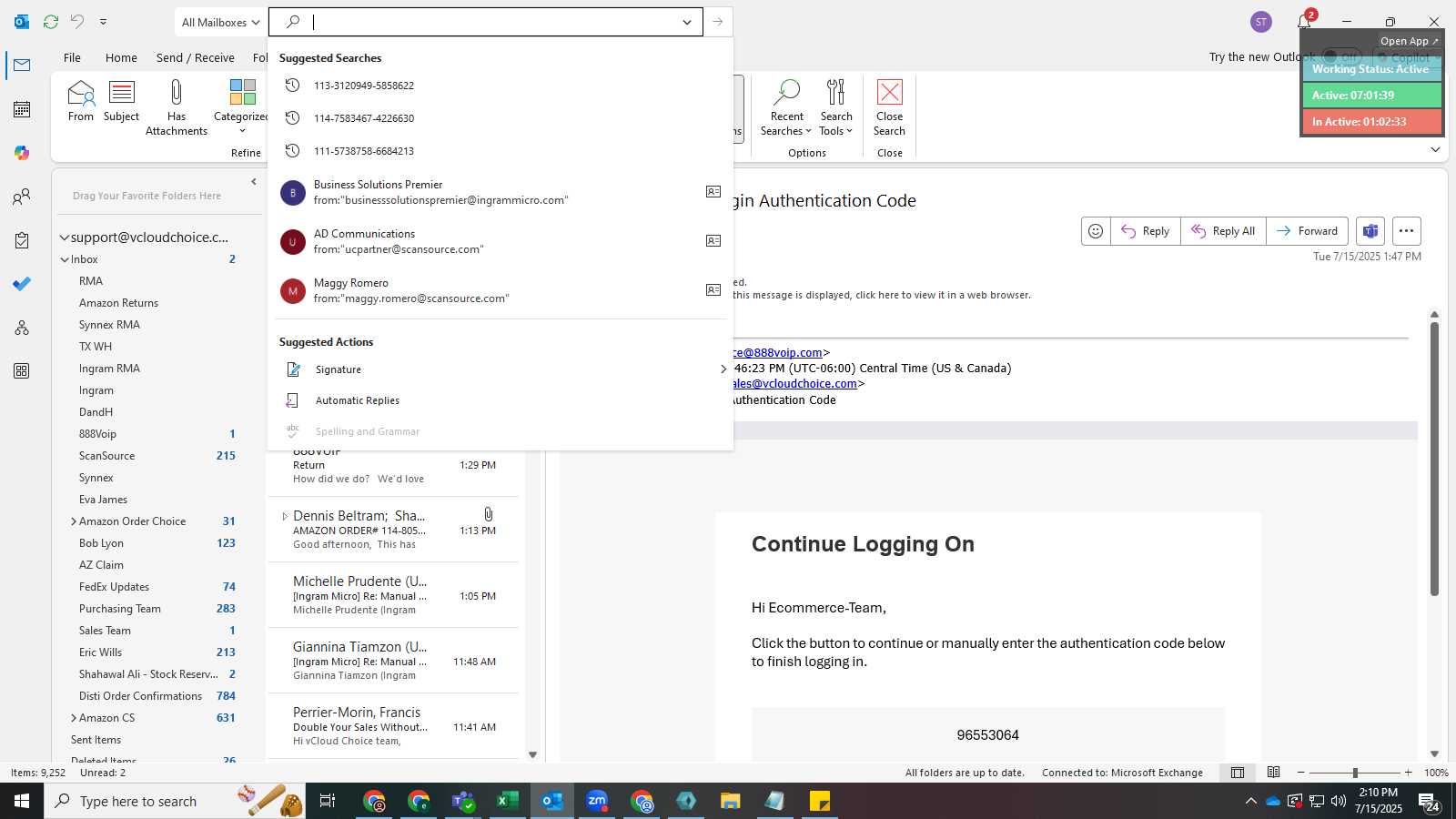Image resolution: width=1456 pixels, height=819 pixels.
Task: Switch to Normal view in status bar
Action: click(x=1238, y=773)
